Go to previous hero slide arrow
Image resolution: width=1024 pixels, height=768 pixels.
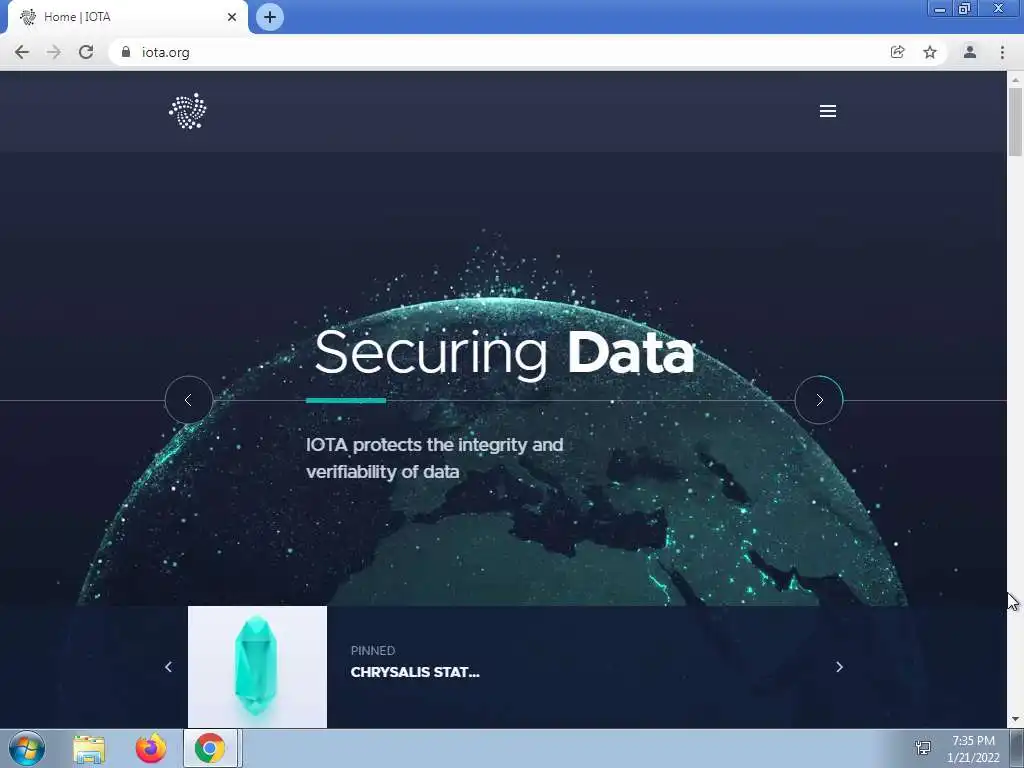click(189, 400)
